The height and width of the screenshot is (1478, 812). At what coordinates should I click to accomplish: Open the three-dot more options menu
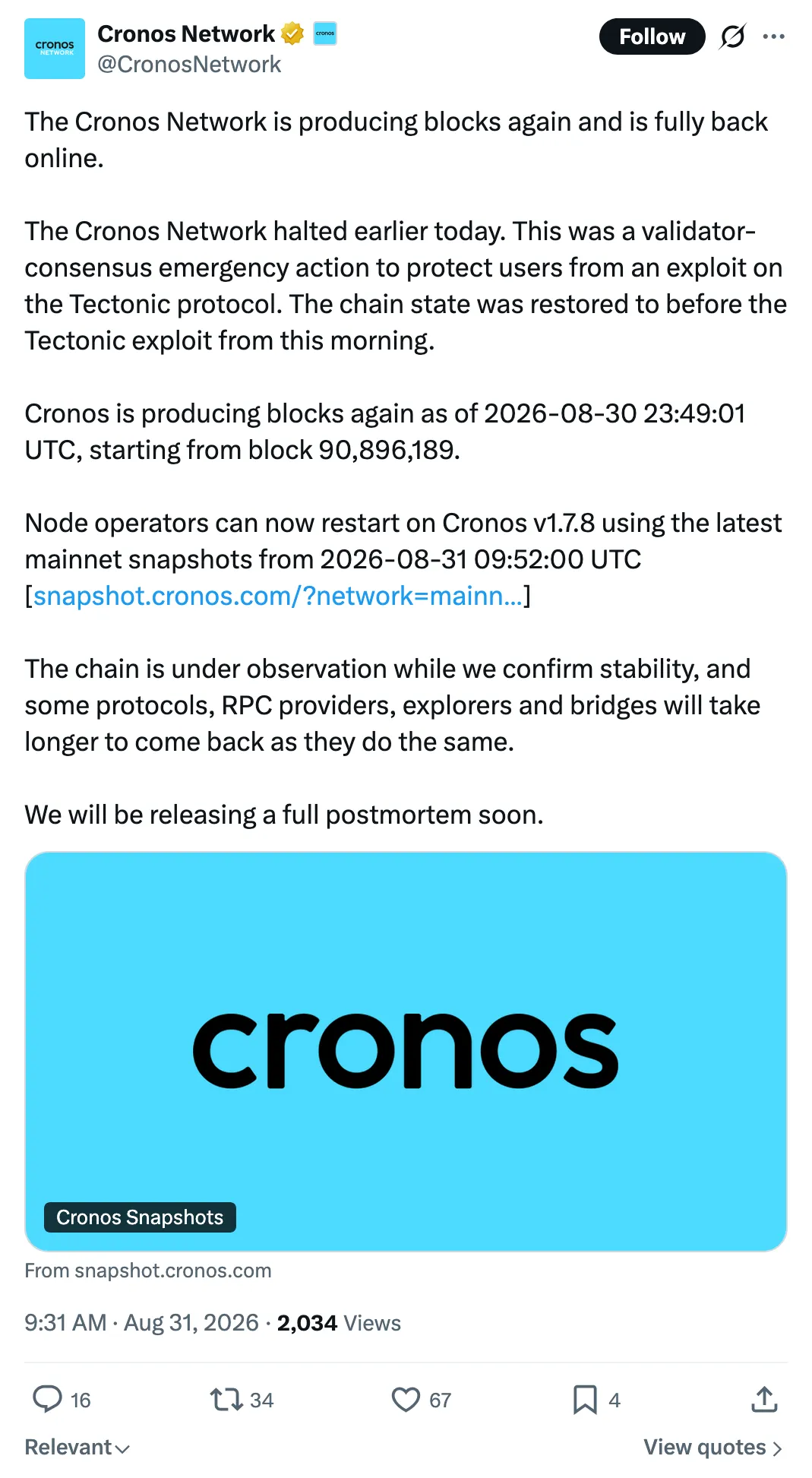773,36
